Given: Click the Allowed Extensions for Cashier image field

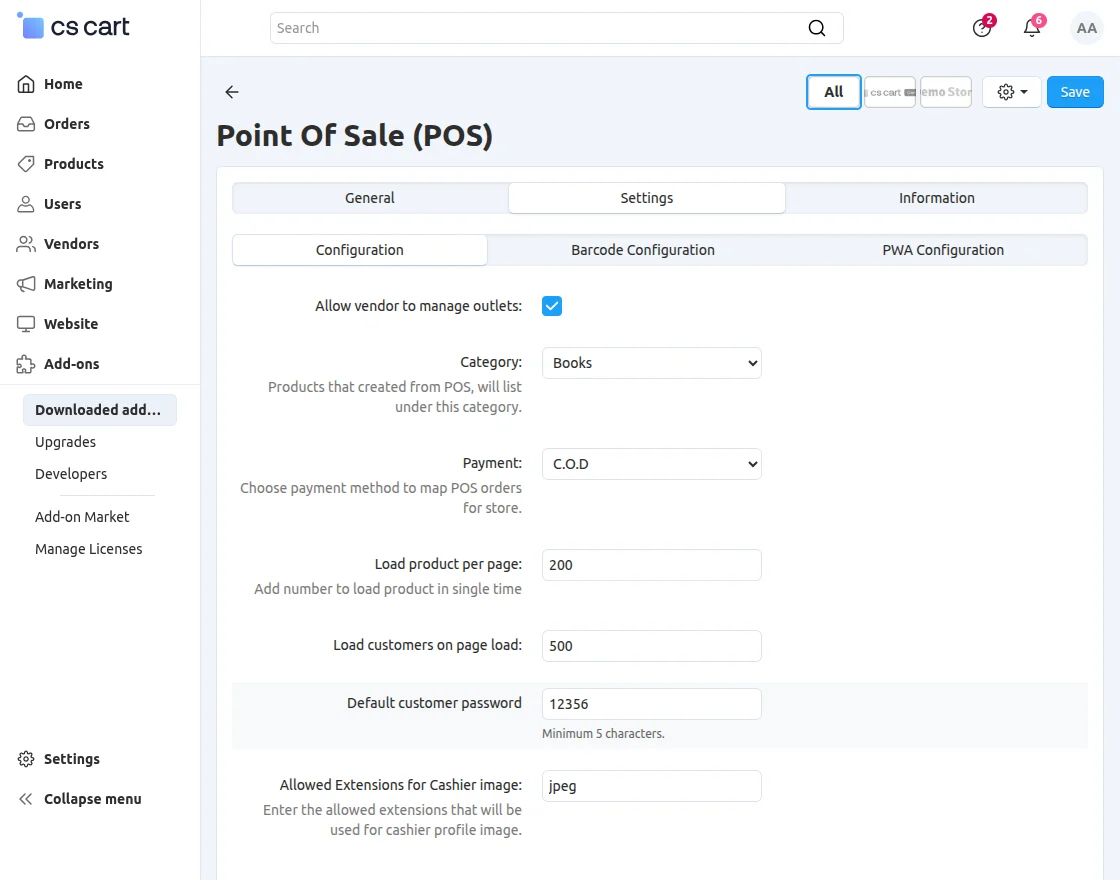Looking at the screenshot, I should [651, 786].
